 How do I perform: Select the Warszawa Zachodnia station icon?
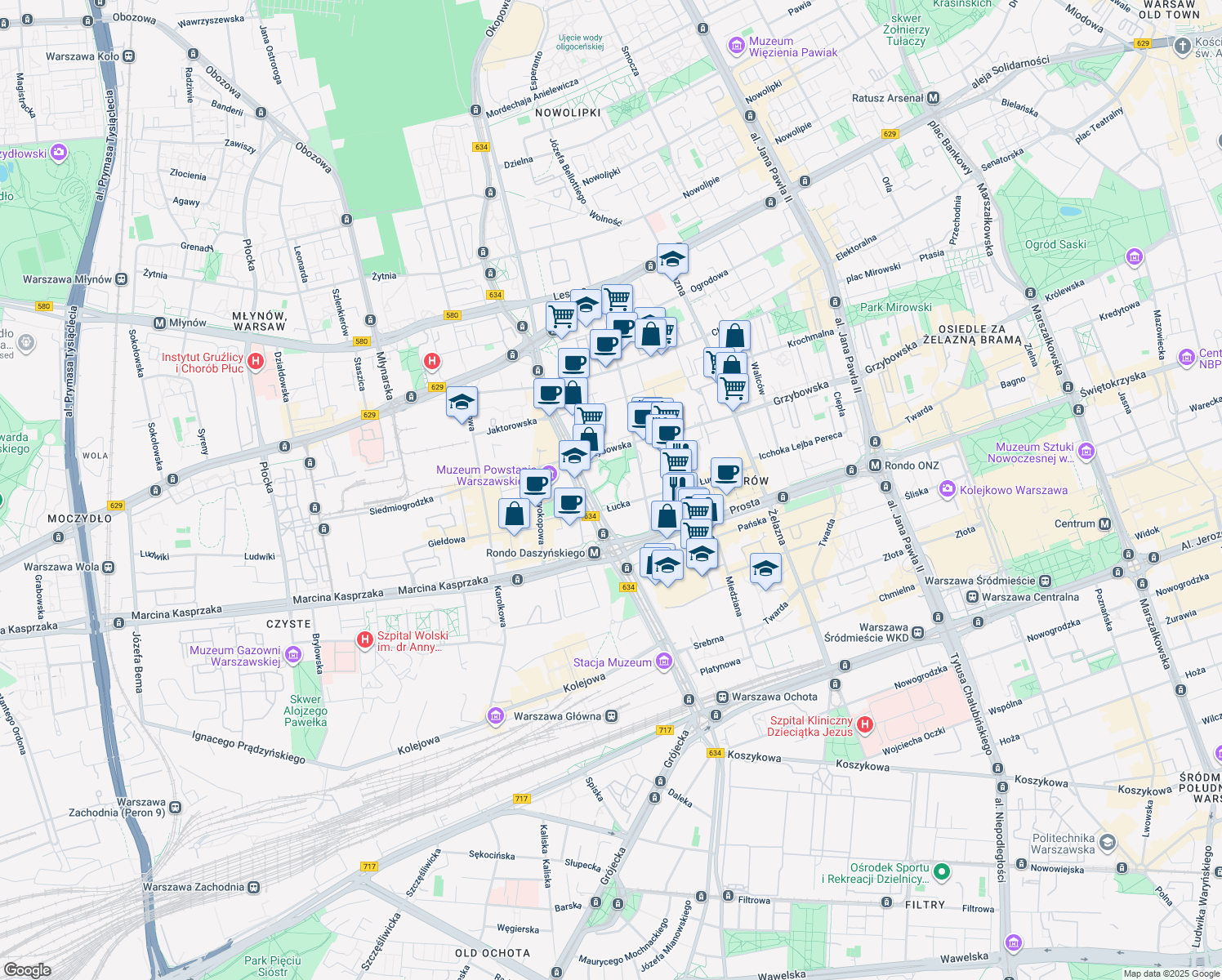coord(254,887)
